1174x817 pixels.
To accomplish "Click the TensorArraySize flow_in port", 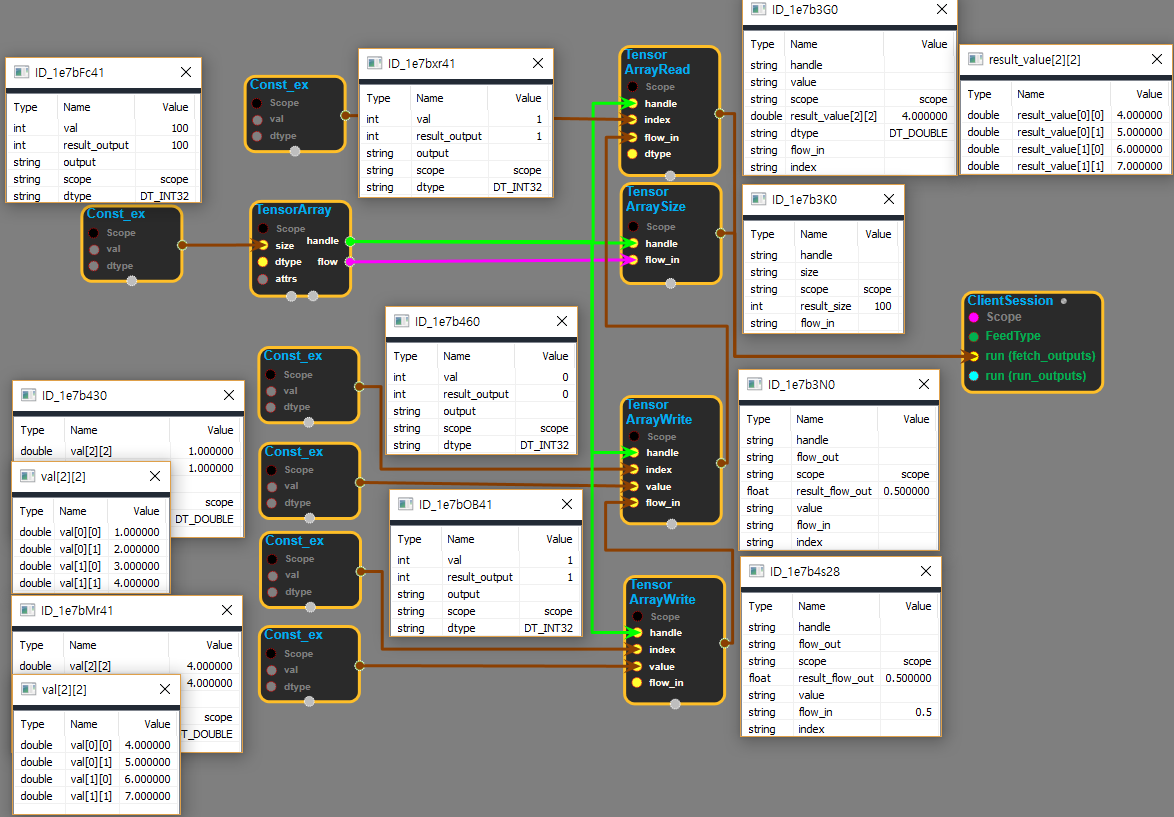I will 632,260.
